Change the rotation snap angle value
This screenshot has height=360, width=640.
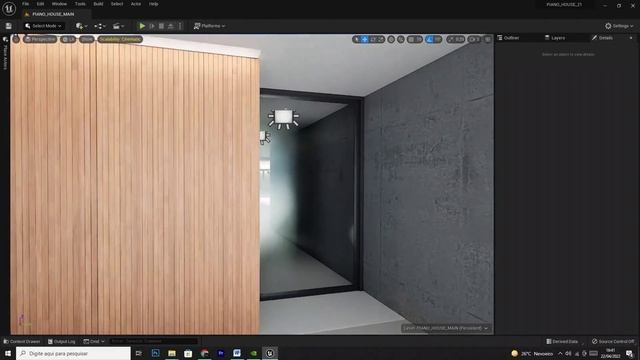coord(438,39)
